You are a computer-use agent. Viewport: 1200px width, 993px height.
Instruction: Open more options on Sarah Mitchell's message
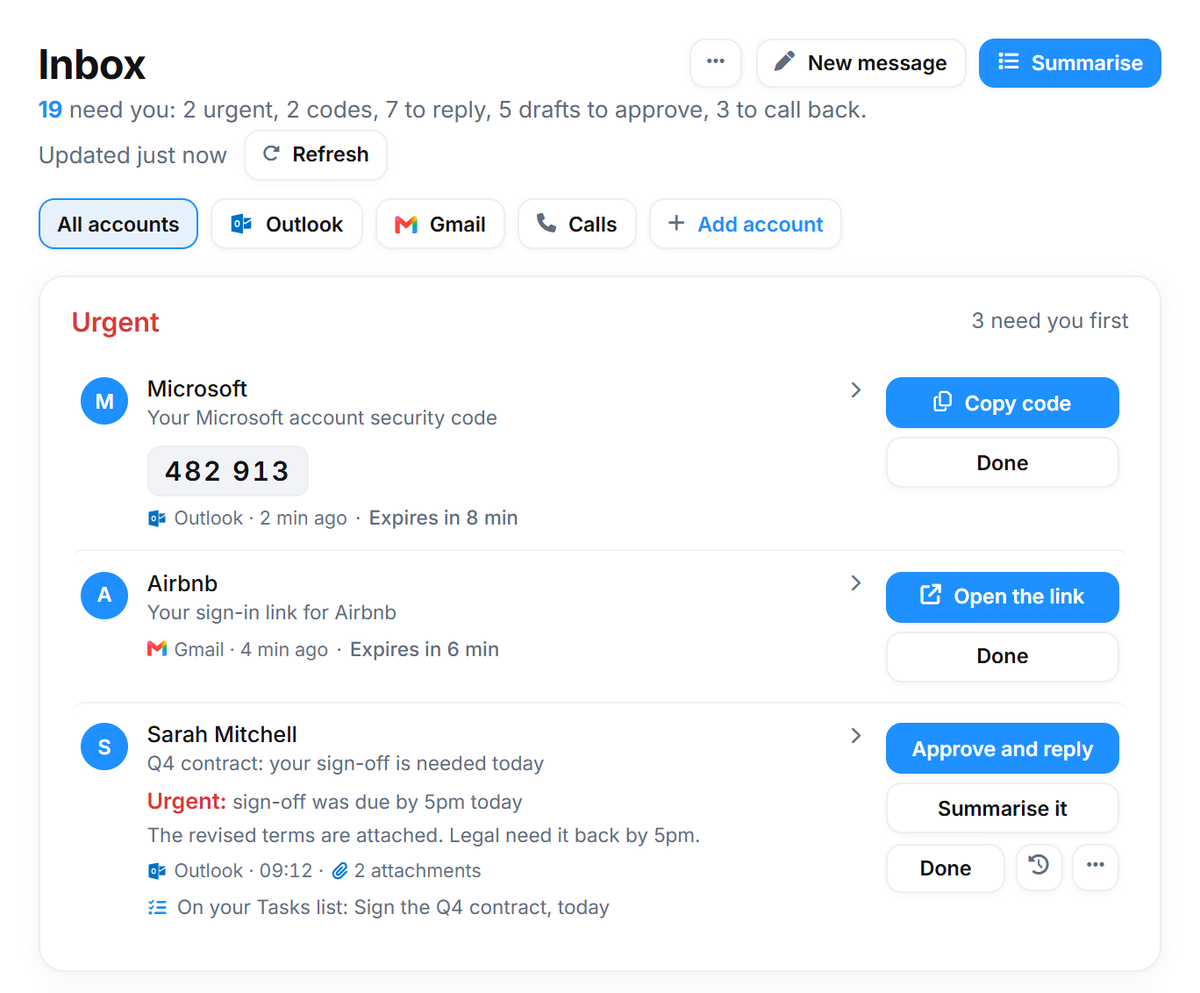(x=1095, y=867)
